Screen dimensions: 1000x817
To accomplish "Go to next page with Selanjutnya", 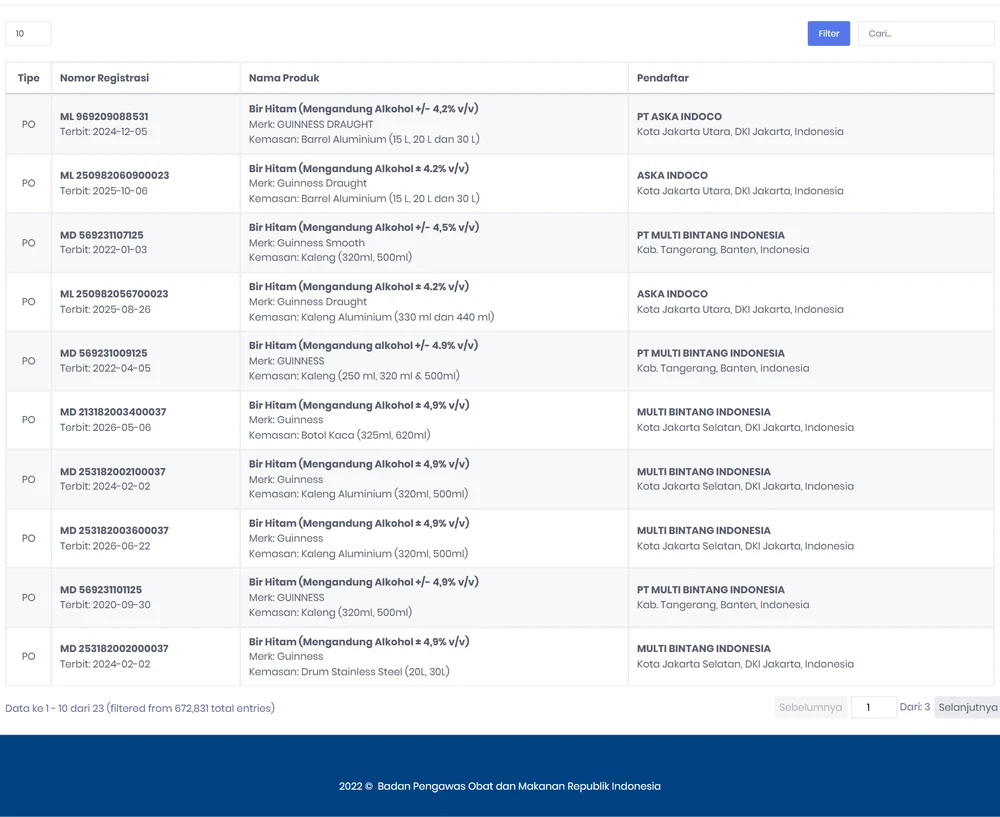I will coord(967,707).
